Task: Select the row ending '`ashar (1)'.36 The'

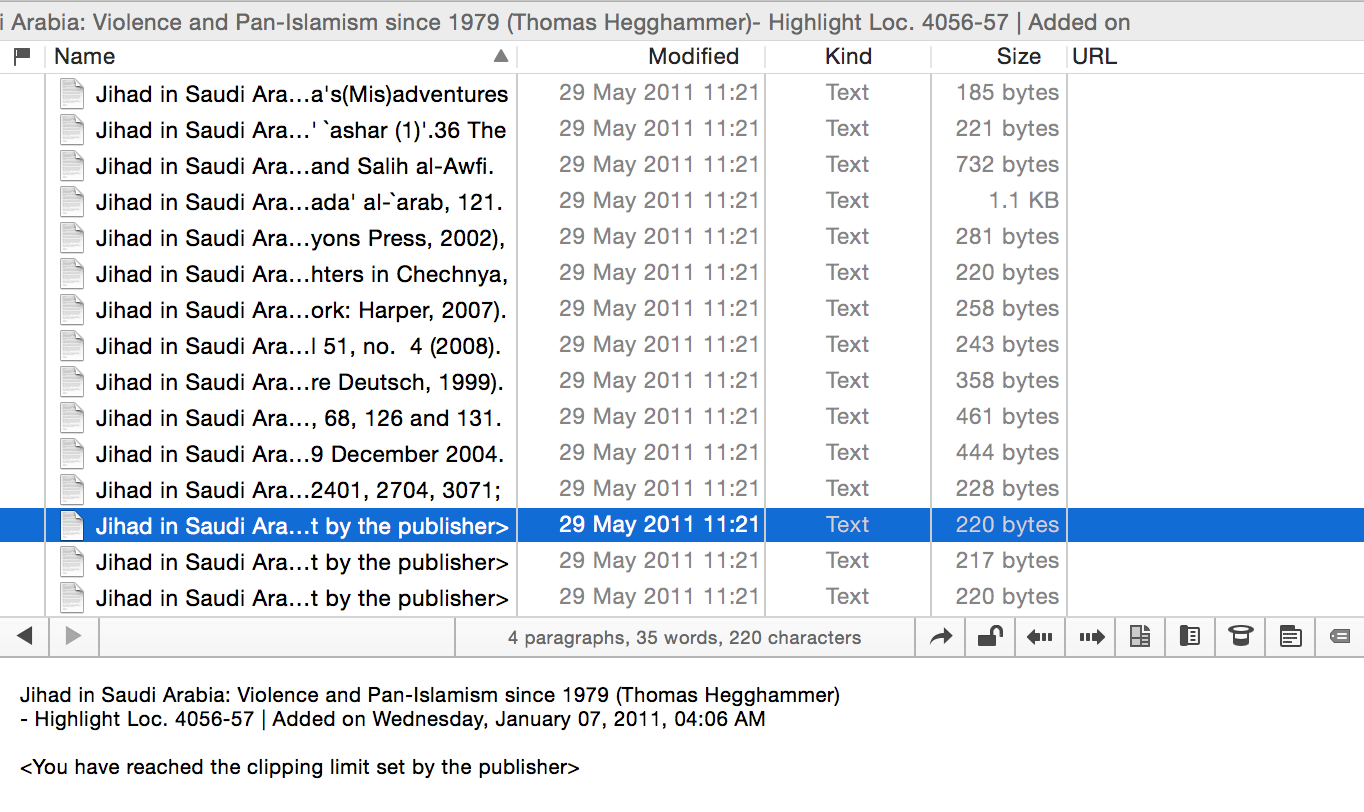Action: pos(682,129)
